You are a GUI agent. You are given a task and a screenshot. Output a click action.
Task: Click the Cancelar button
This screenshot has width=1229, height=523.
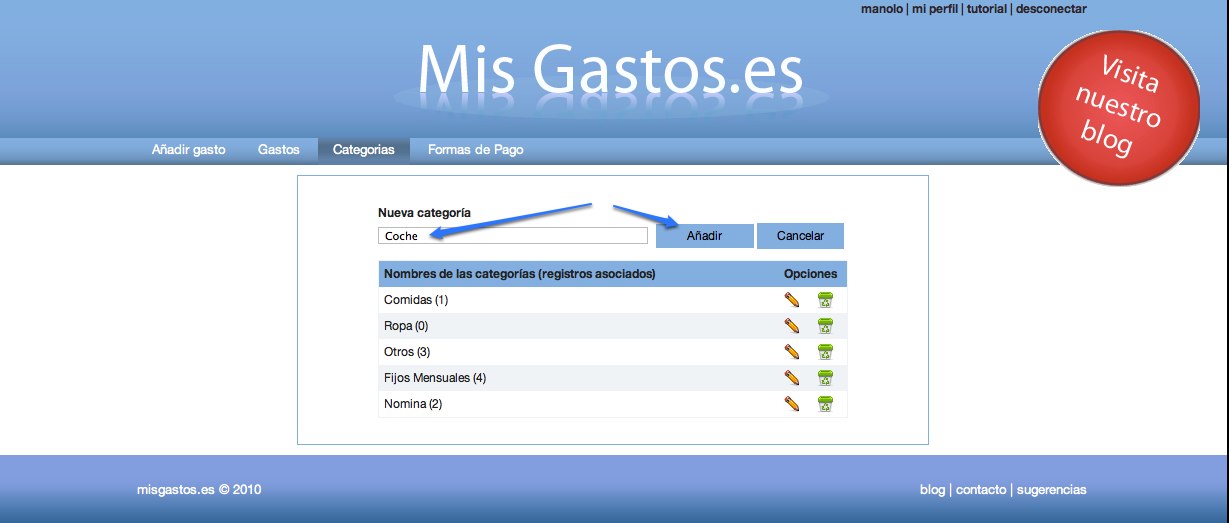coord(800,236)
